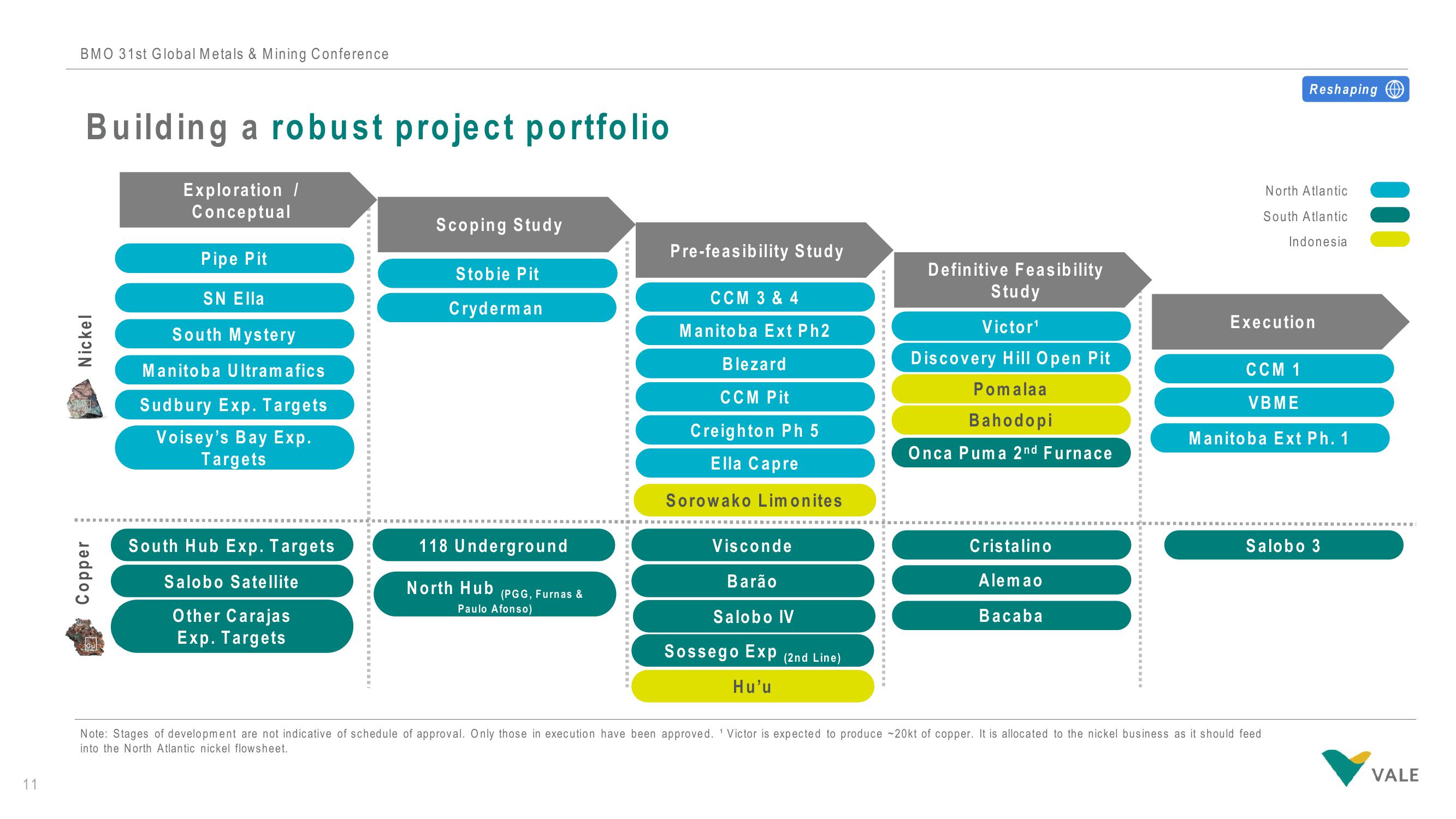Click the Victor project pill
The width and height of the screenshot is (1456, 819).
coord(1011,327)
